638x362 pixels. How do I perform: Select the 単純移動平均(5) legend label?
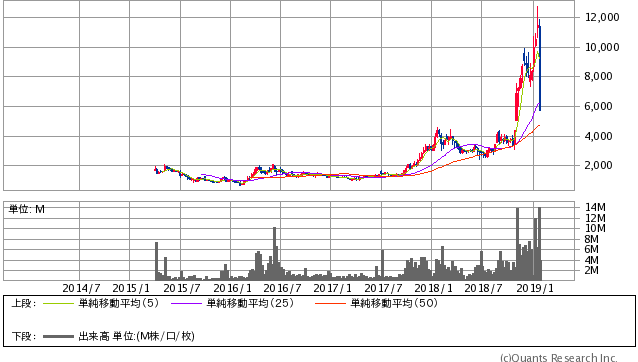[118, 303]
